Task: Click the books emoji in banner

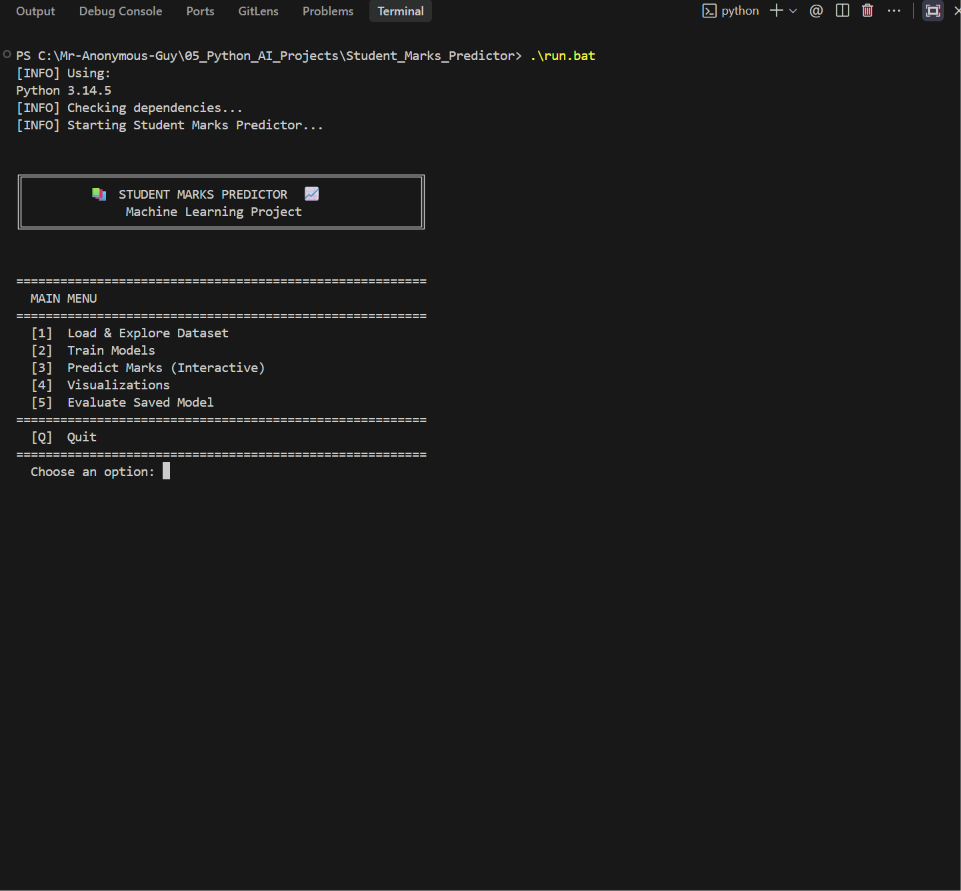Action: (x=99, y=194)
